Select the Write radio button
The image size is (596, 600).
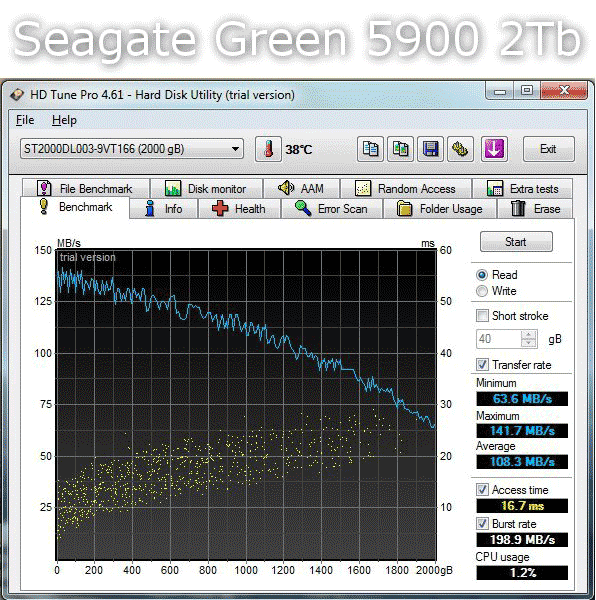[482, 291]
